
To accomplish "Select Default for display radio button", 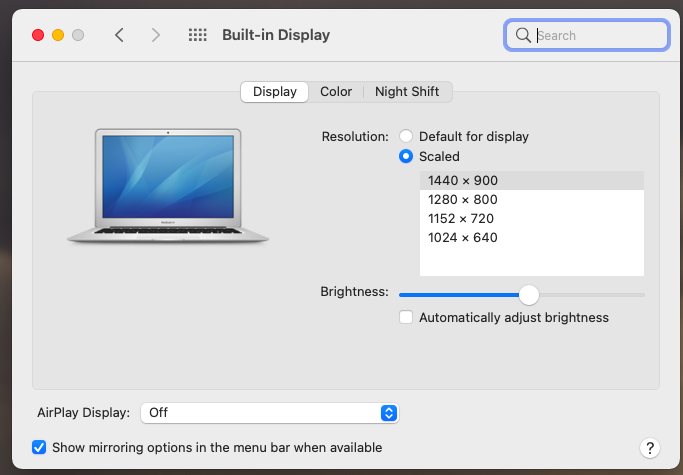I will point(406,136).
